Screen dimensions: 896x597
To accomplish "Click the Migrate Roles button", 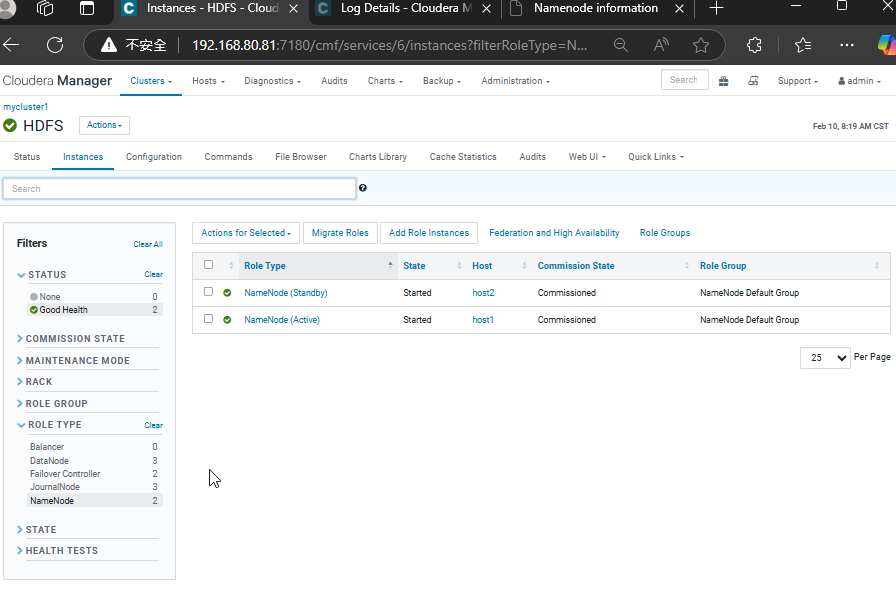I will (x=340, y=233).
